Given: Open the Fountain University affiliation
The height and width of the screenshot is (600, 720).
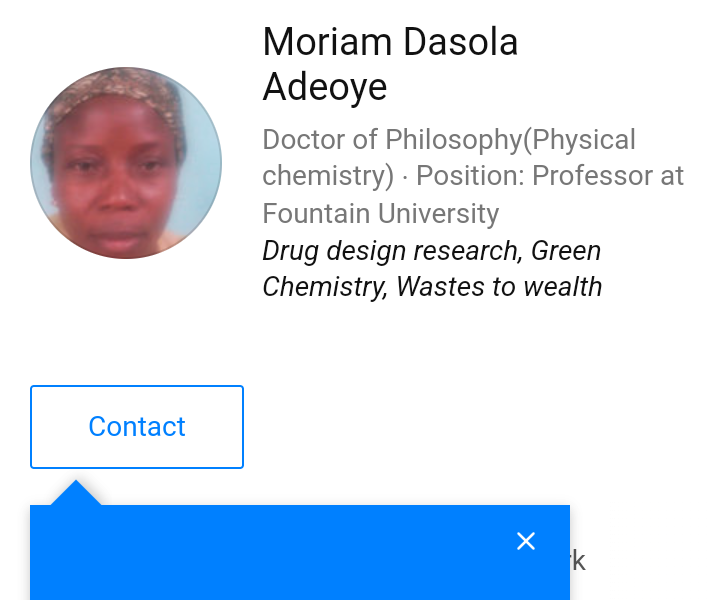Looking at the screenshot, I should pyautogui.click(x=380, y=213).
